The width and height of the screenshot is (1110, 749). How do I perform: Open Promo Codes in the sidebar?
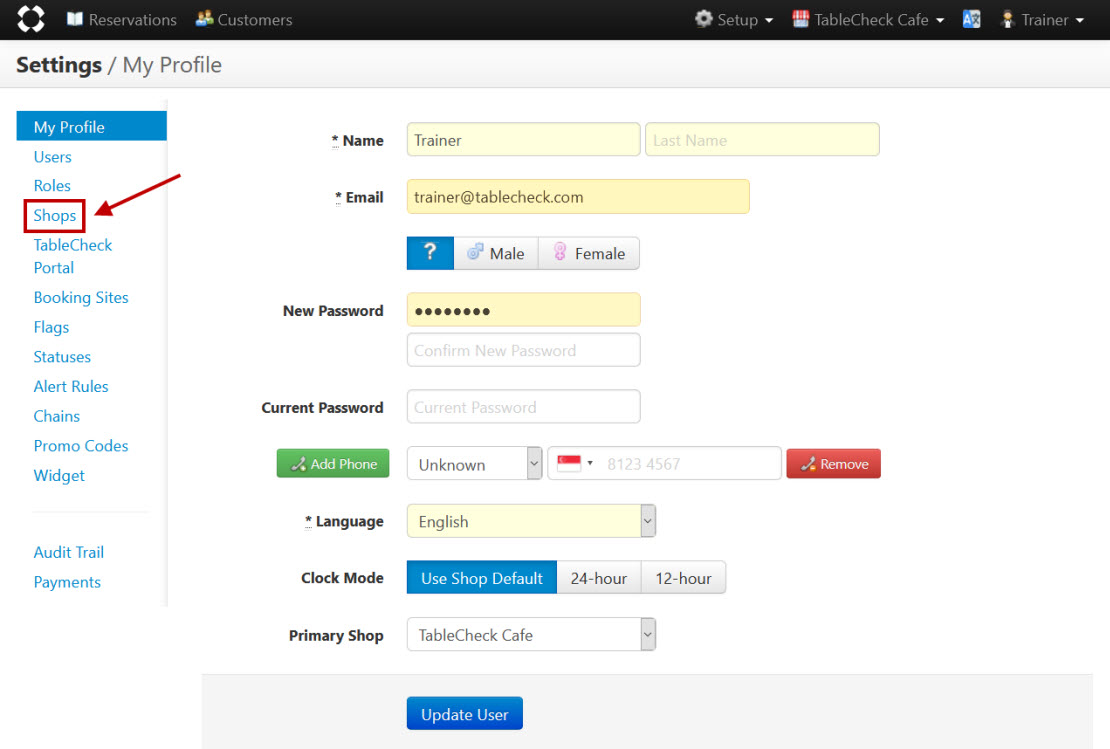(81, 446)
